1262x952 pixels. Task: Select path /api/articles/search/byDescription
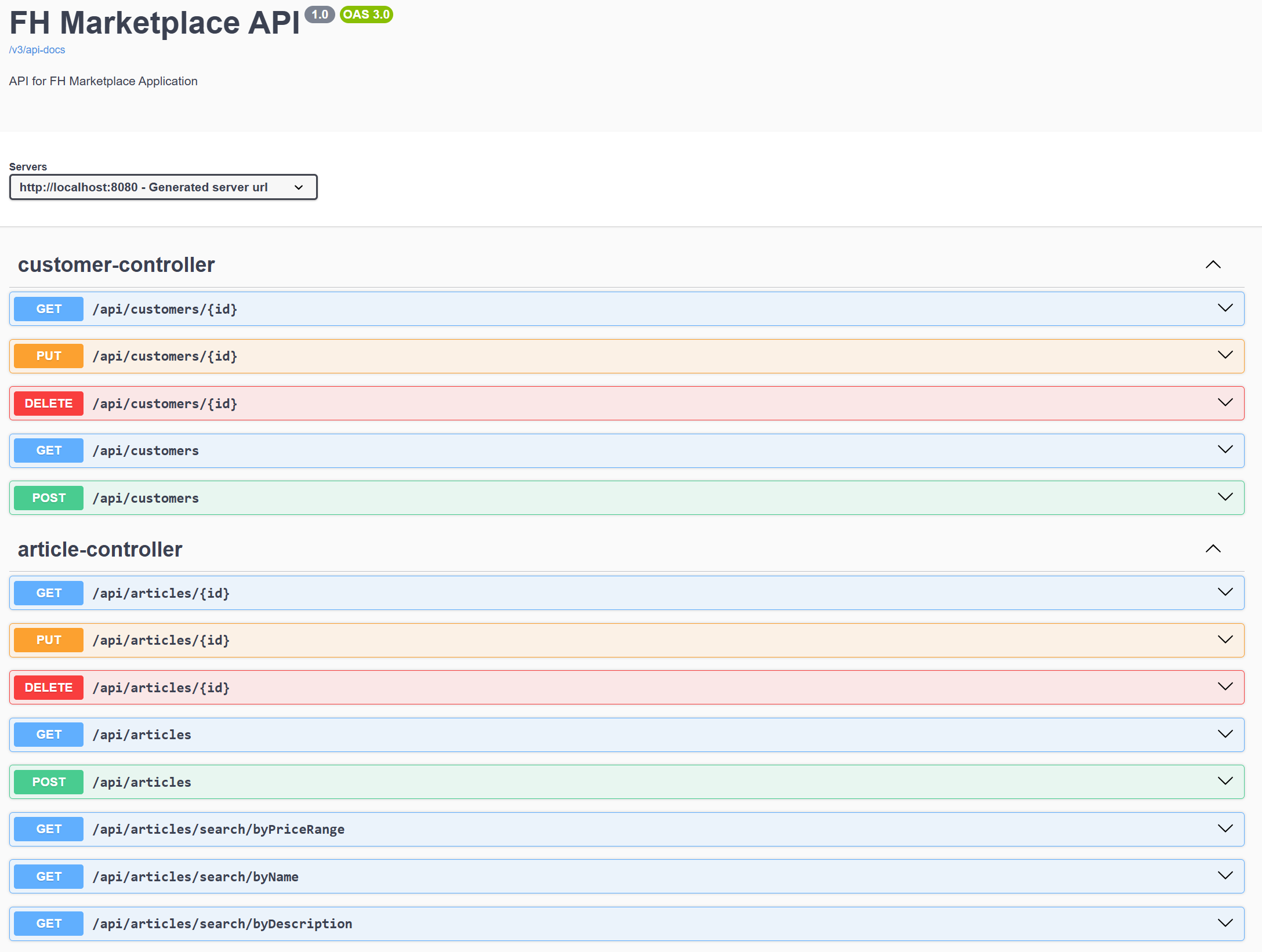pyautogui.click(x=223, y=924)
